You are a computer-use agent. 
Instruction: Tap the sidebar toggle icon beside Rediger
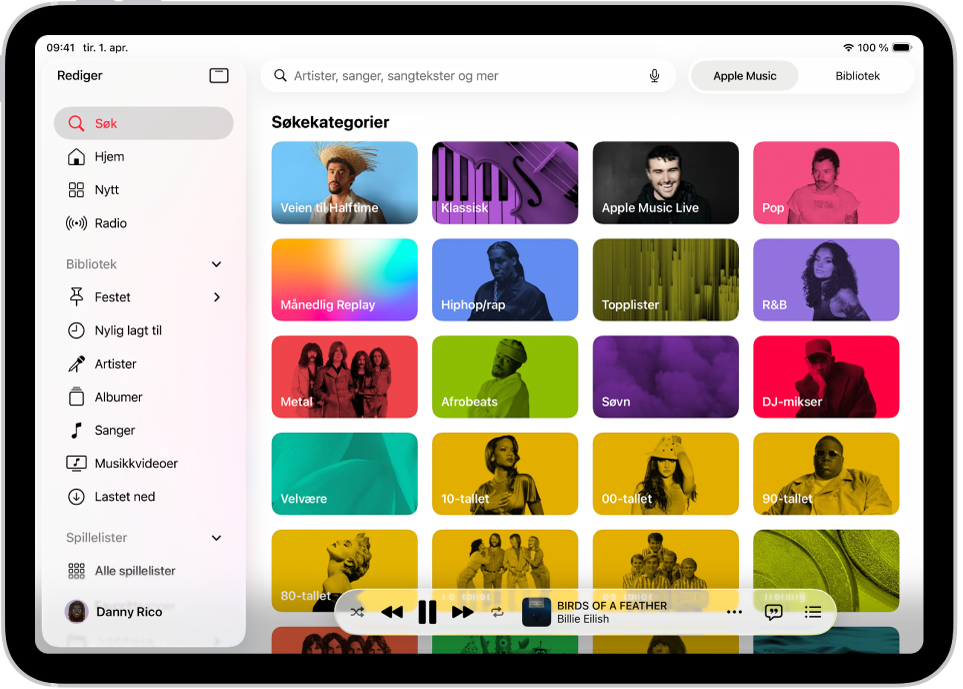pos(219,76)
